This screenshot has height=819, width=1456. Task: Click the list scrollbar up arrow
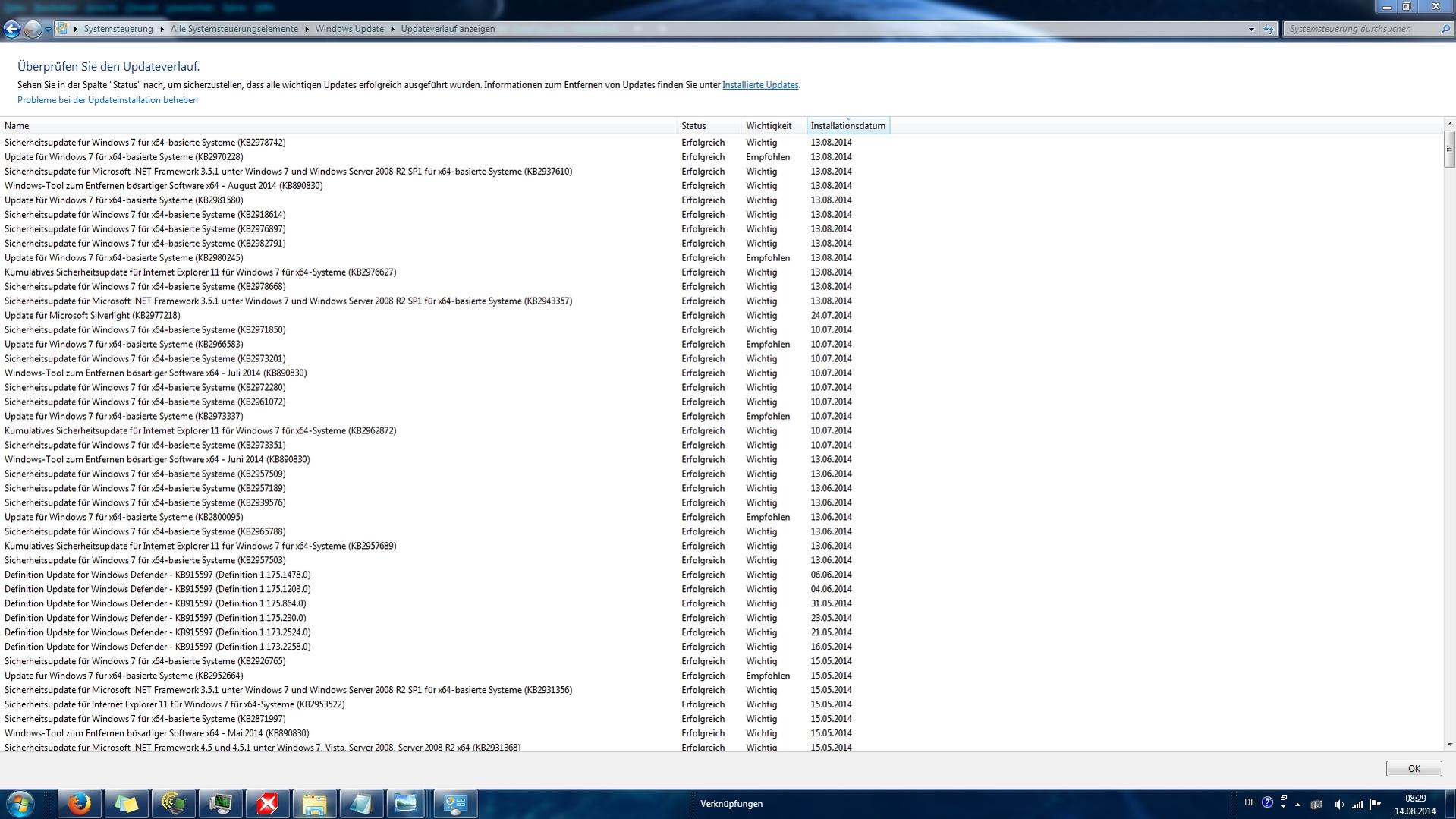pyautogui.click(x=1449, y=124)
